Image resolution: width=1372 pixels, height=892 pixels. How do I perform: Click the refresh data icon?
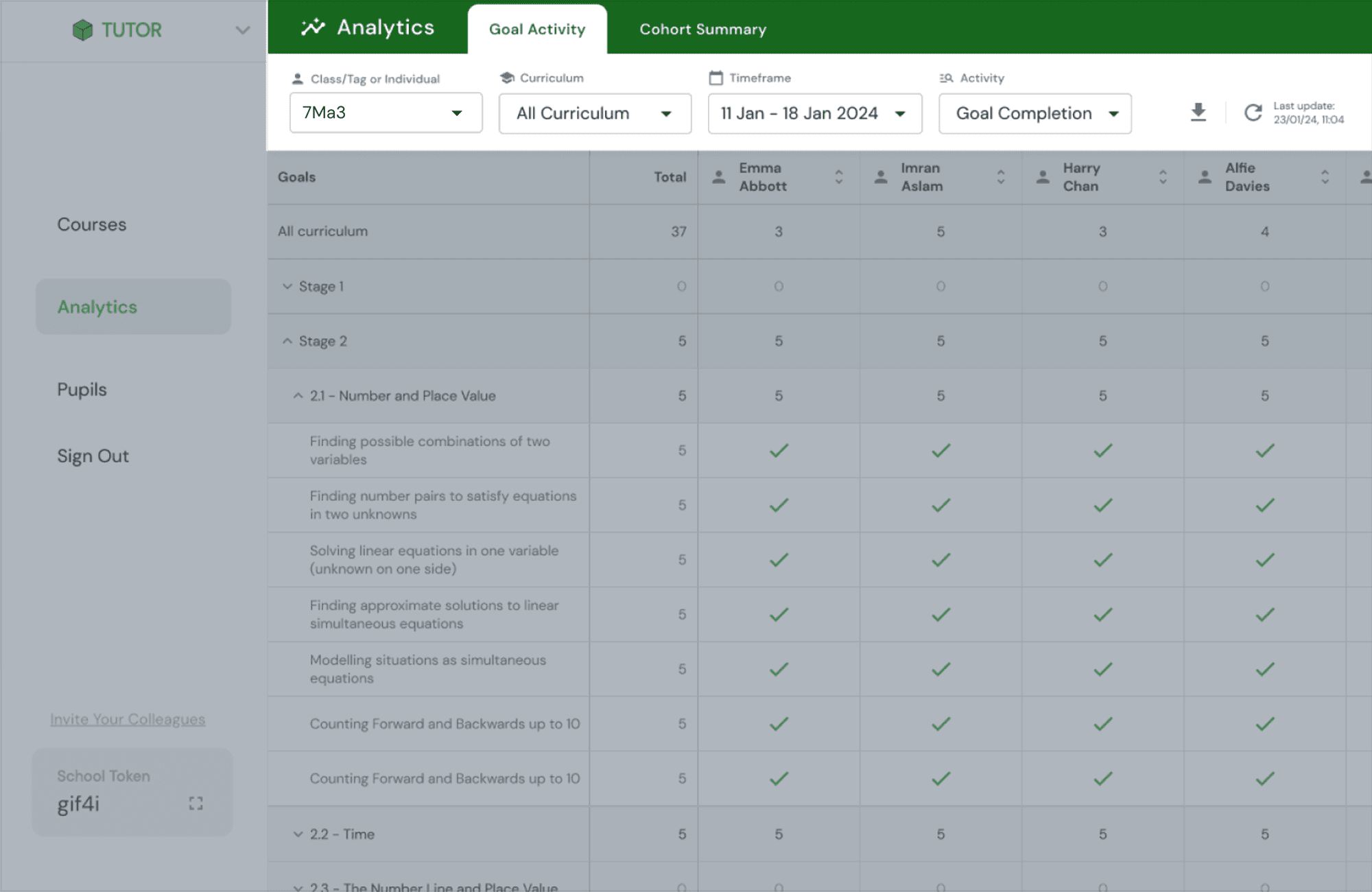1253,113
